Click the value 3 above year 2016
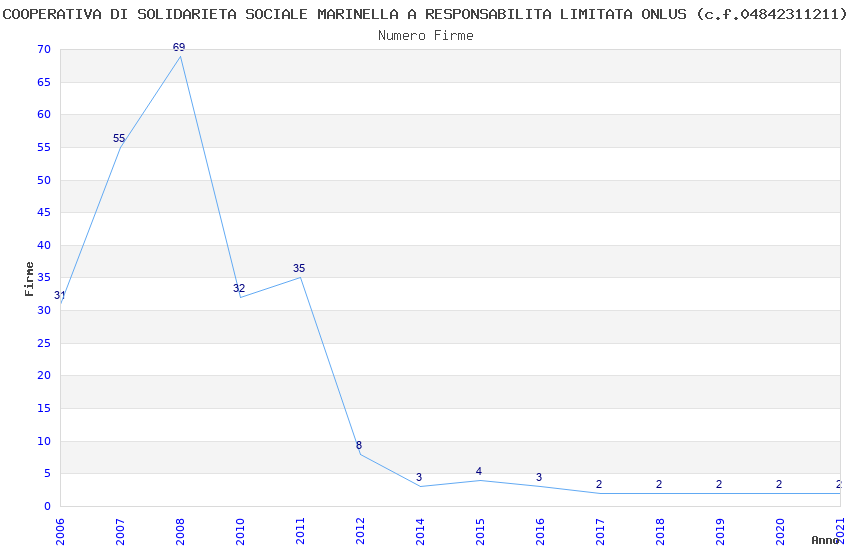850x550 pixels. (x=539, y=477)
